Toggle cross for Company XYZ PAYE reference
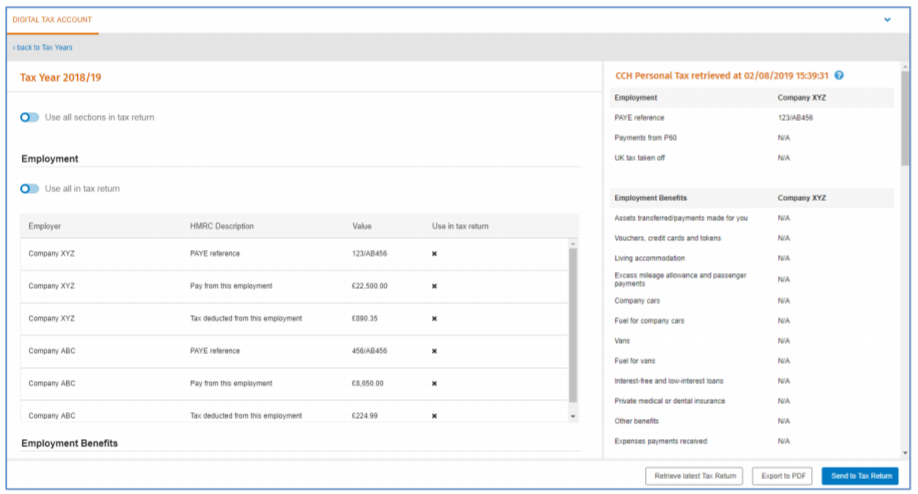 click(x=434, y=254)
